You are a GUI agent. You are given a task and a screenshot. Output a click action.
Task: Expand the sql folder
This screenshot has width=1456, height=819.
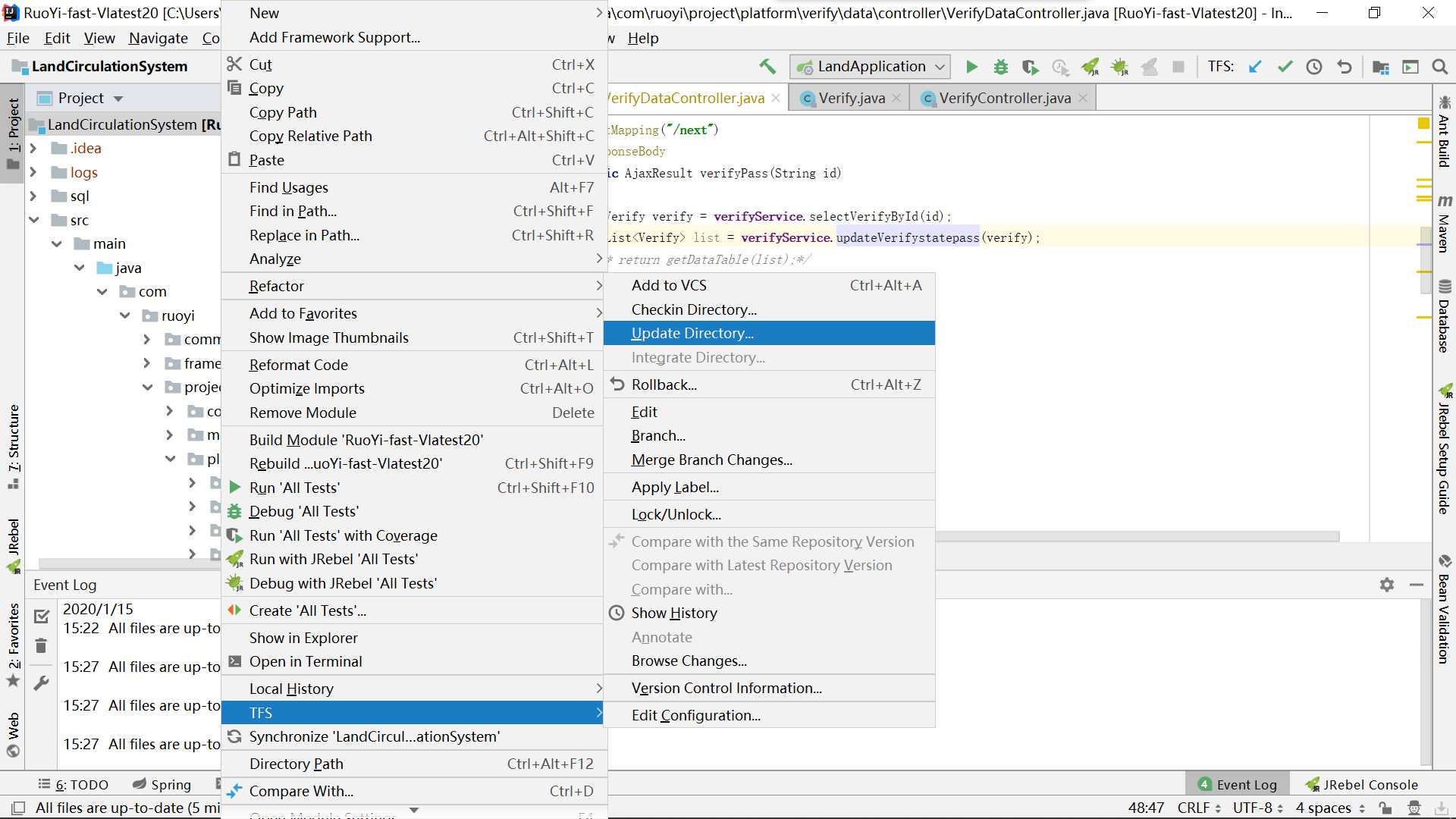[33, 196]
